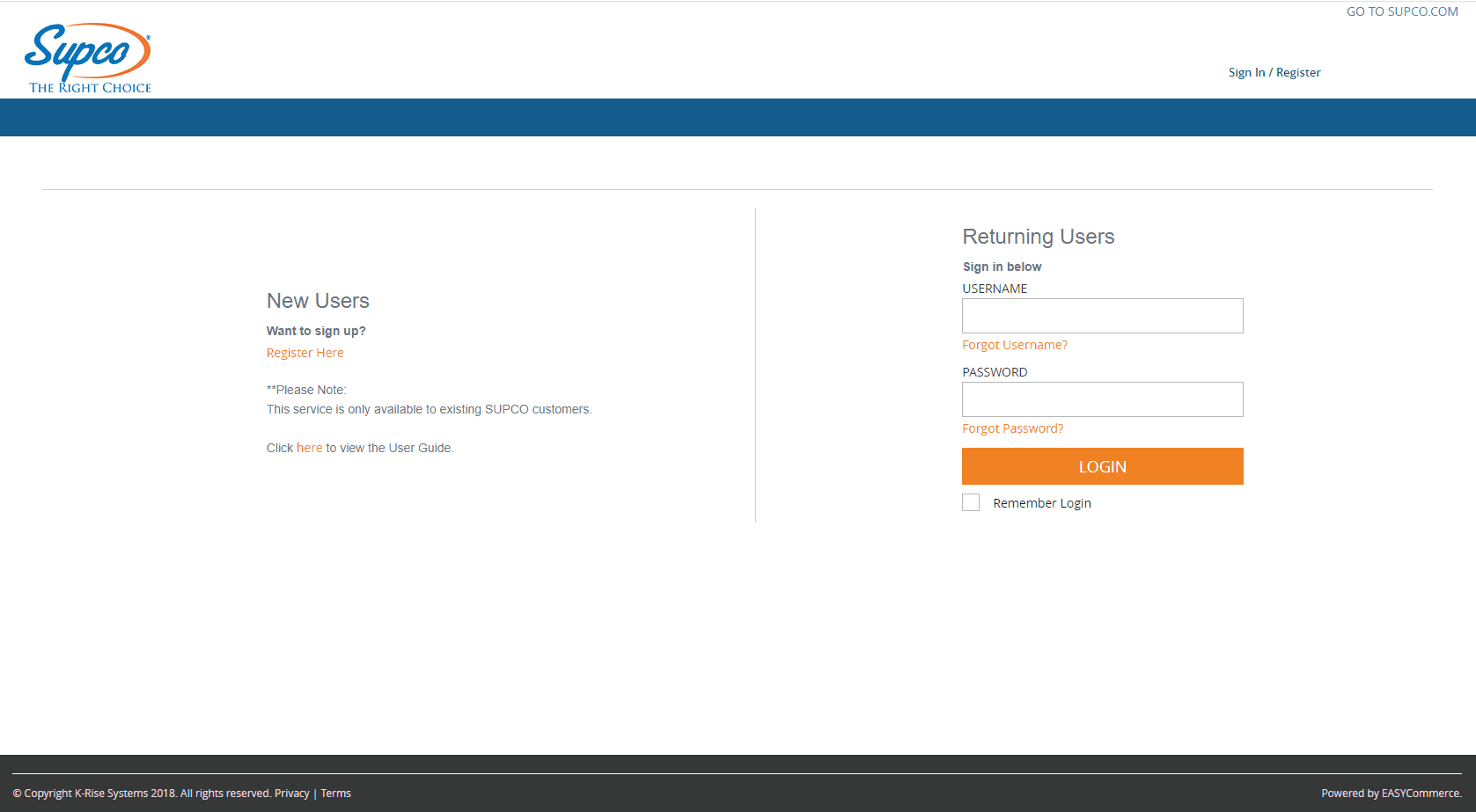Click the Remember Login label text

(x=1041, y=503)
